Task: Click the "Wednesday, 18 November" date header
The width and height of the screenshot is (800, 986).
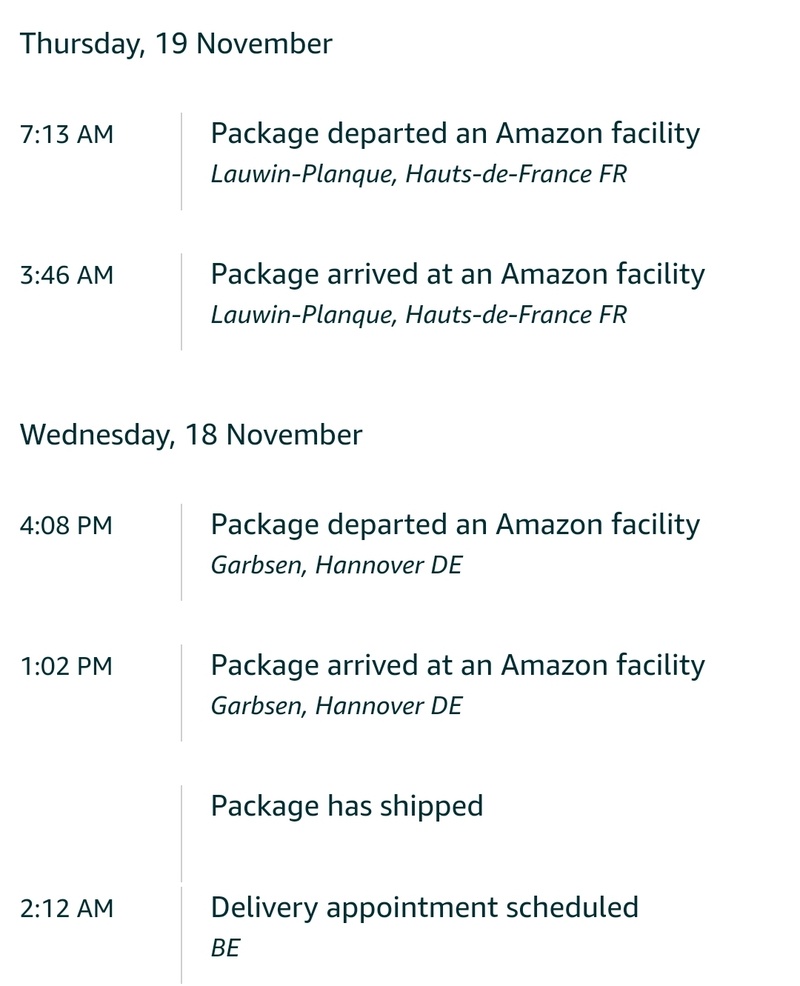Action: click(191, 435)
